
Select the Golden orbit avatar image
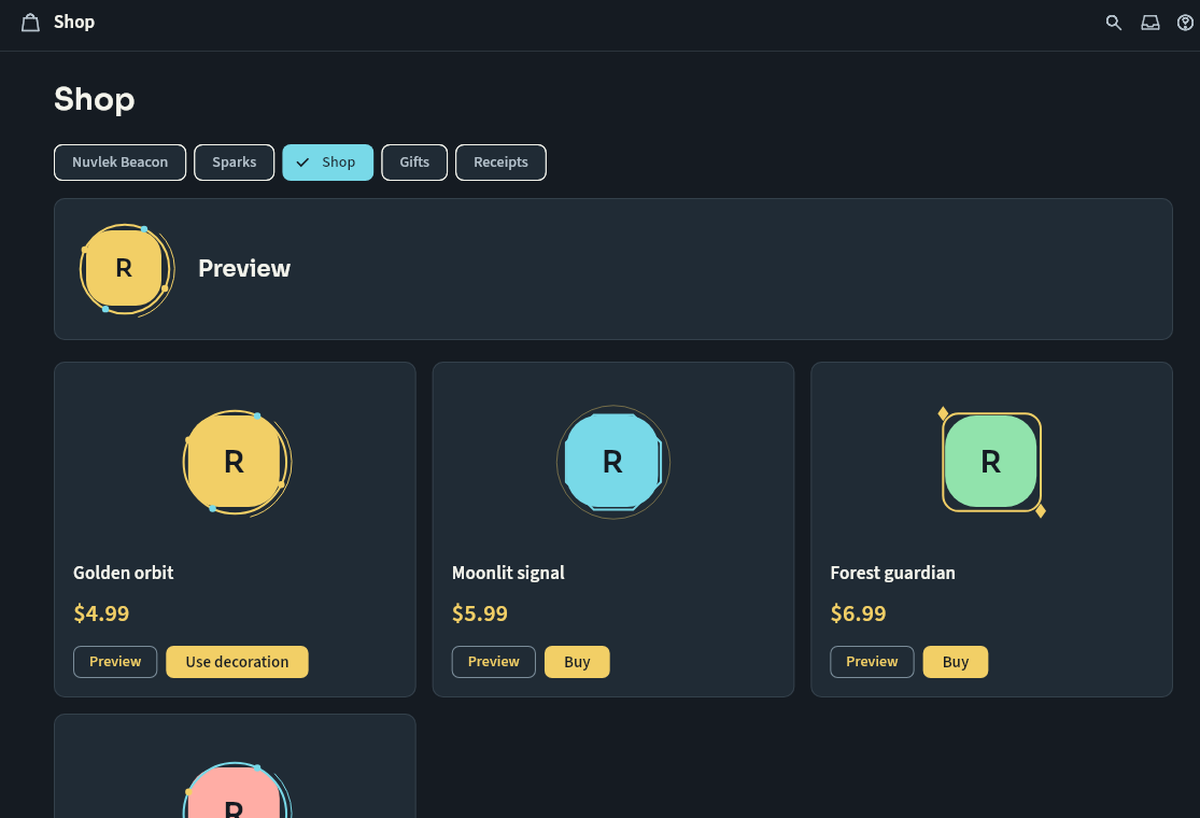pyautogui.click(x=236, y=462)
